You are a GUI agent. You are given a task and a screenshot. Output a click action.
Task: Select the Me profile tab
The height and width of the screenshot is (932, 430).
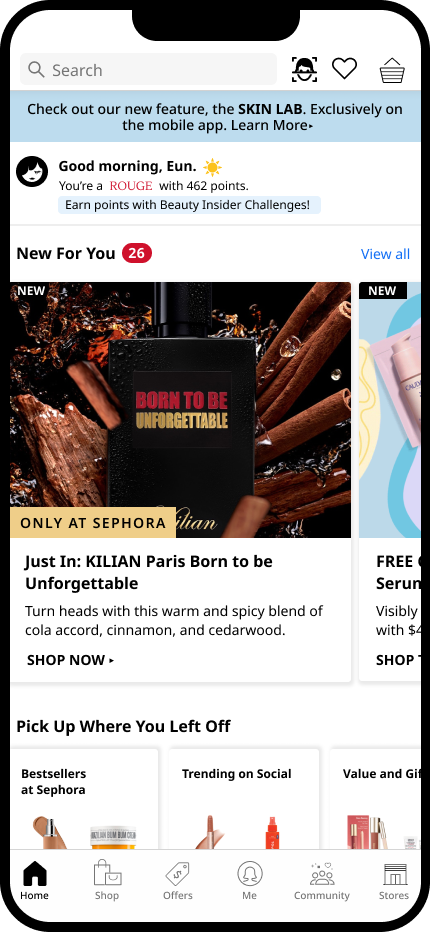pyautogui.click(x=250, y=880)
